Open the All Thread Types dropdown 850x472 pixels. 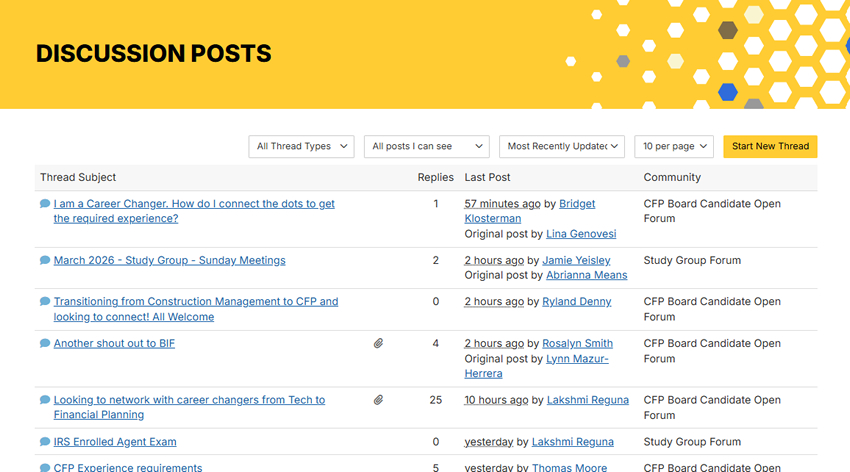tap(301, 147)
